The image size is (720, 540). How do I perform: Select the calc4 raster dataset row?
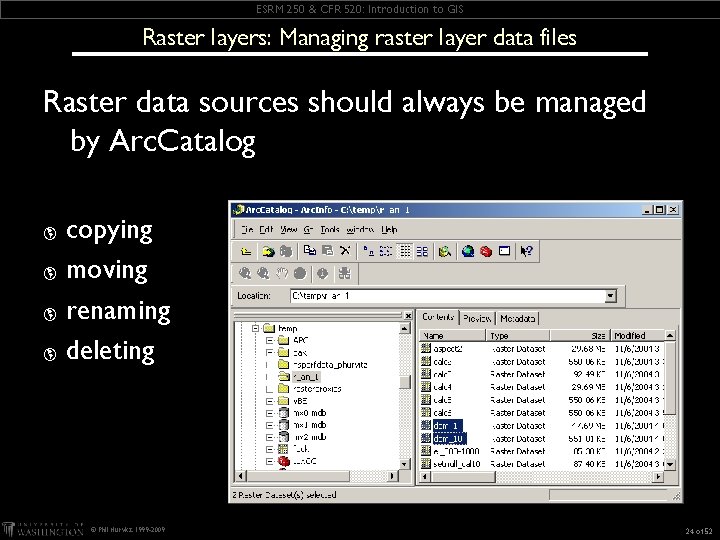[x=542, y=387]
